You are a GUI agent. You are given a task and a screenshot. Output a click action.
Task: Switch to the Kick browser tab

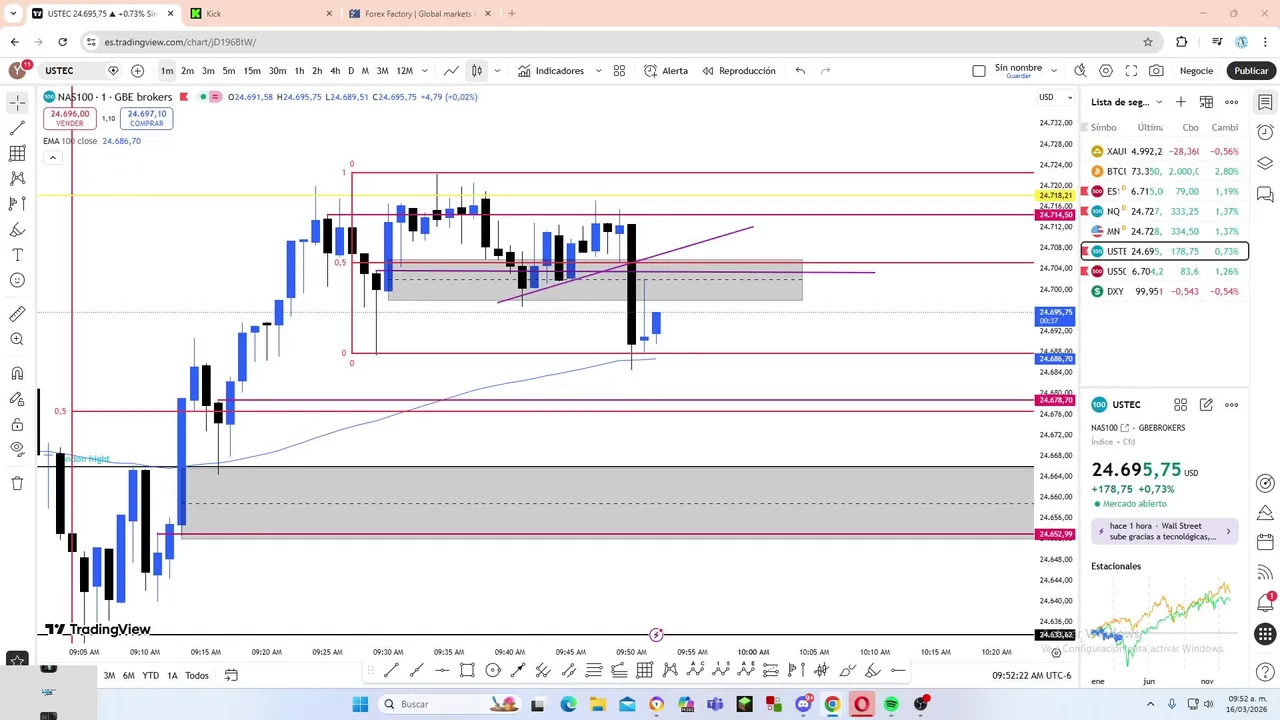(260, 14)
